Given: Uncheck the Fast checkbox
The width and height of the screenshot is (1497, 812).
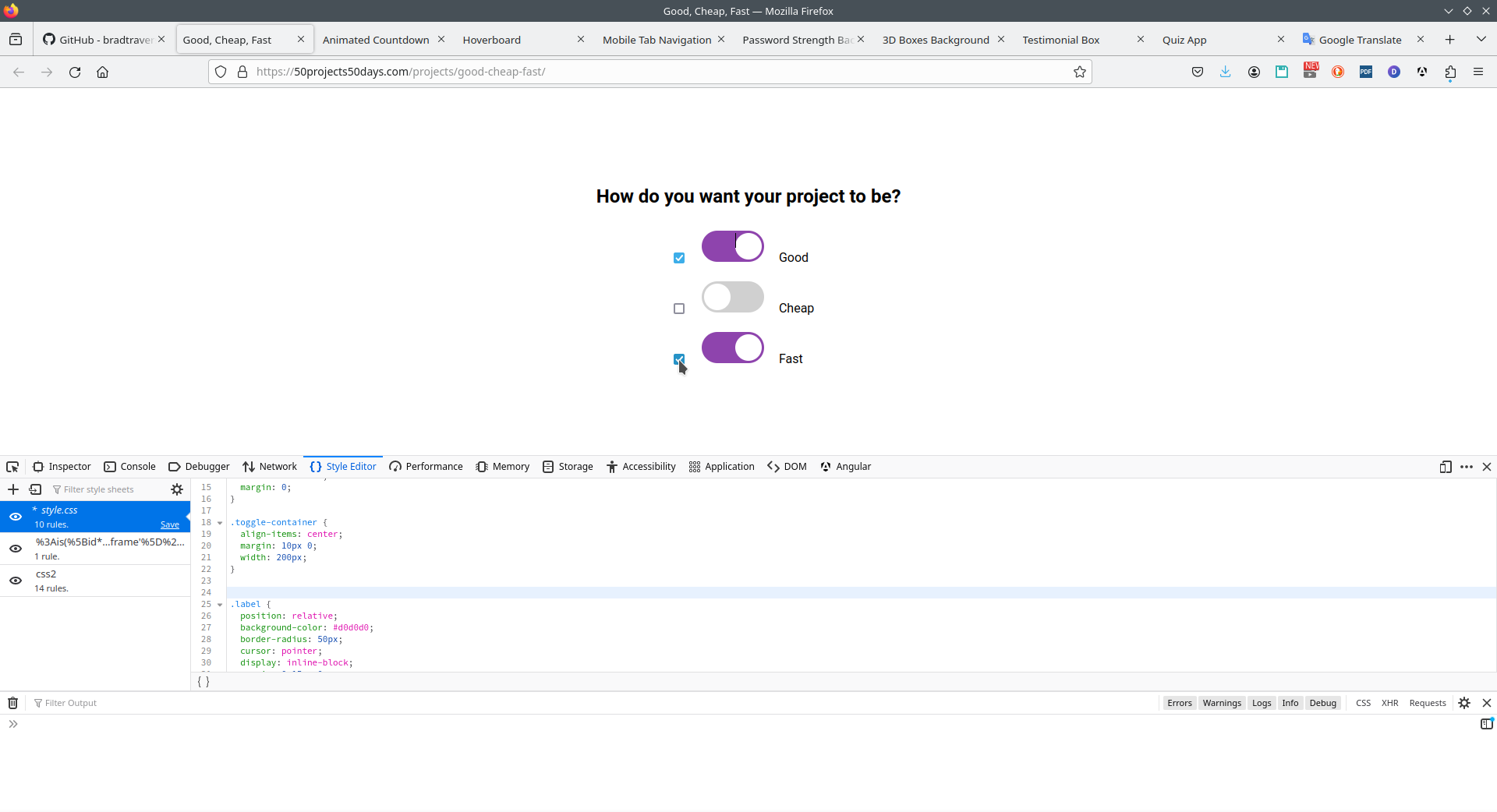Looking at the screenshot, I should [679, 359].
